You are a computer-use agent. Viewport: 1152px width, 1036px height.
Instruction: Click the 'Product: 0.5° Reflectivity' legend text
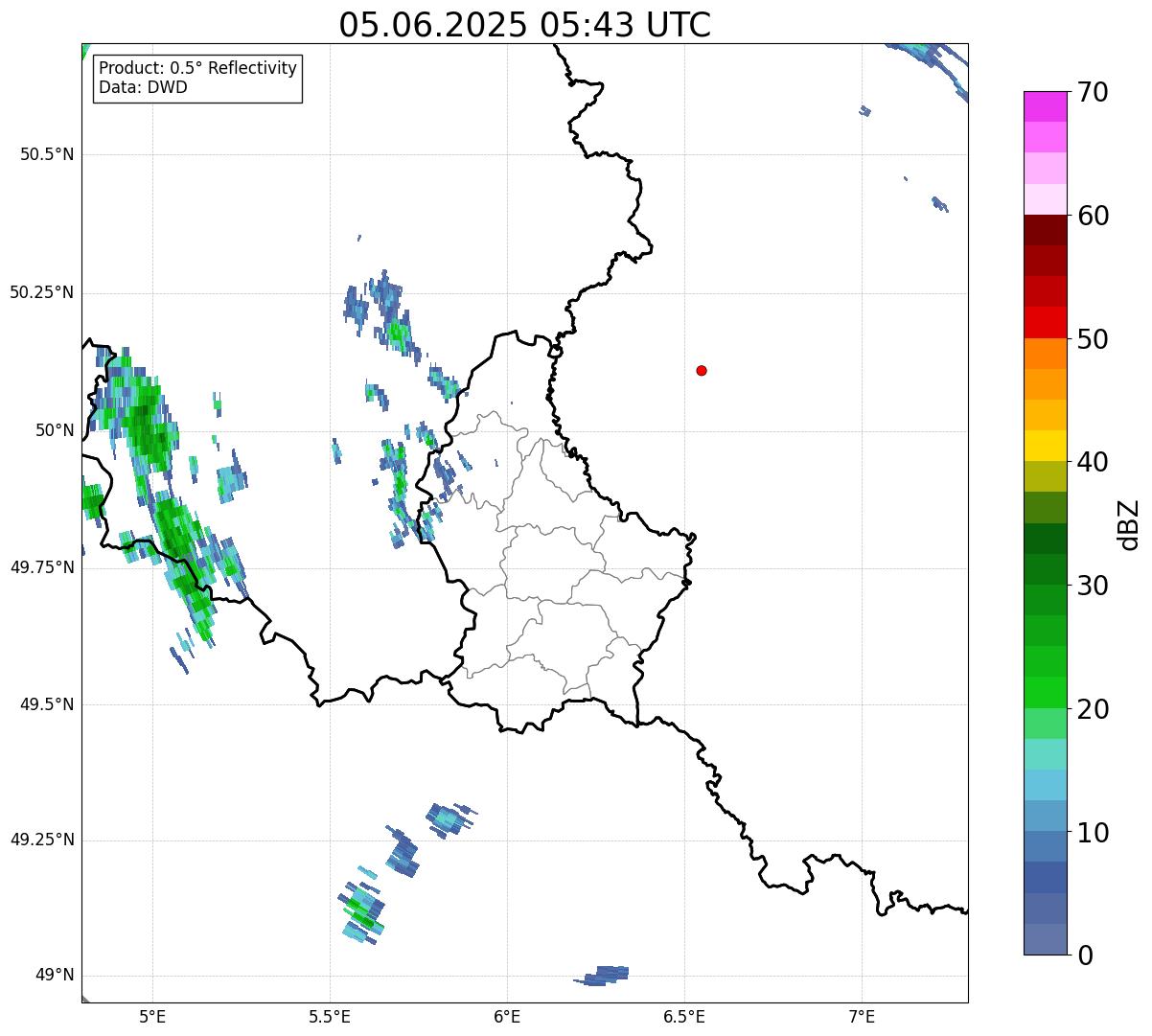pos(197,69)
